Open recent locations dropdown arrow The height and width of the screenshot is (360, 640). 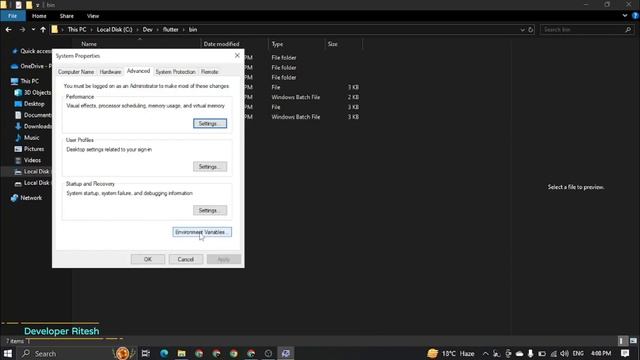coord(33,29)
